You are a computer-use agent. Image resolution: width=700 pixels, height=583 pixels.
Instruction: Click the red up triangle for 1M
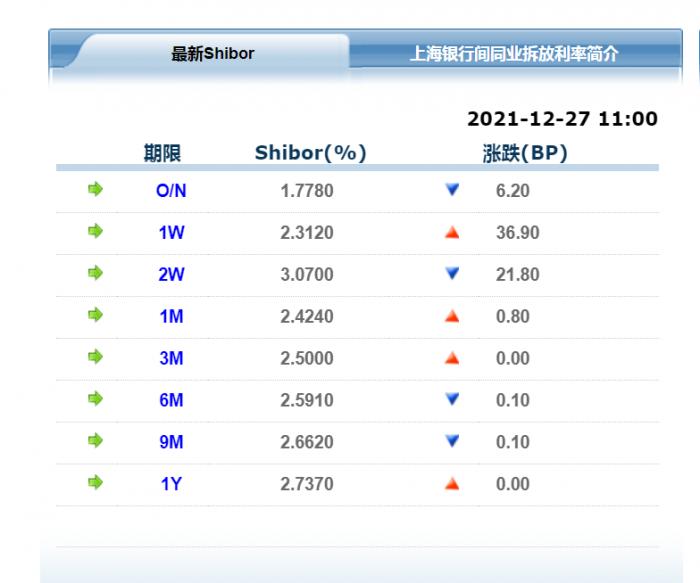pyautogui.click(x=452, y=316)
